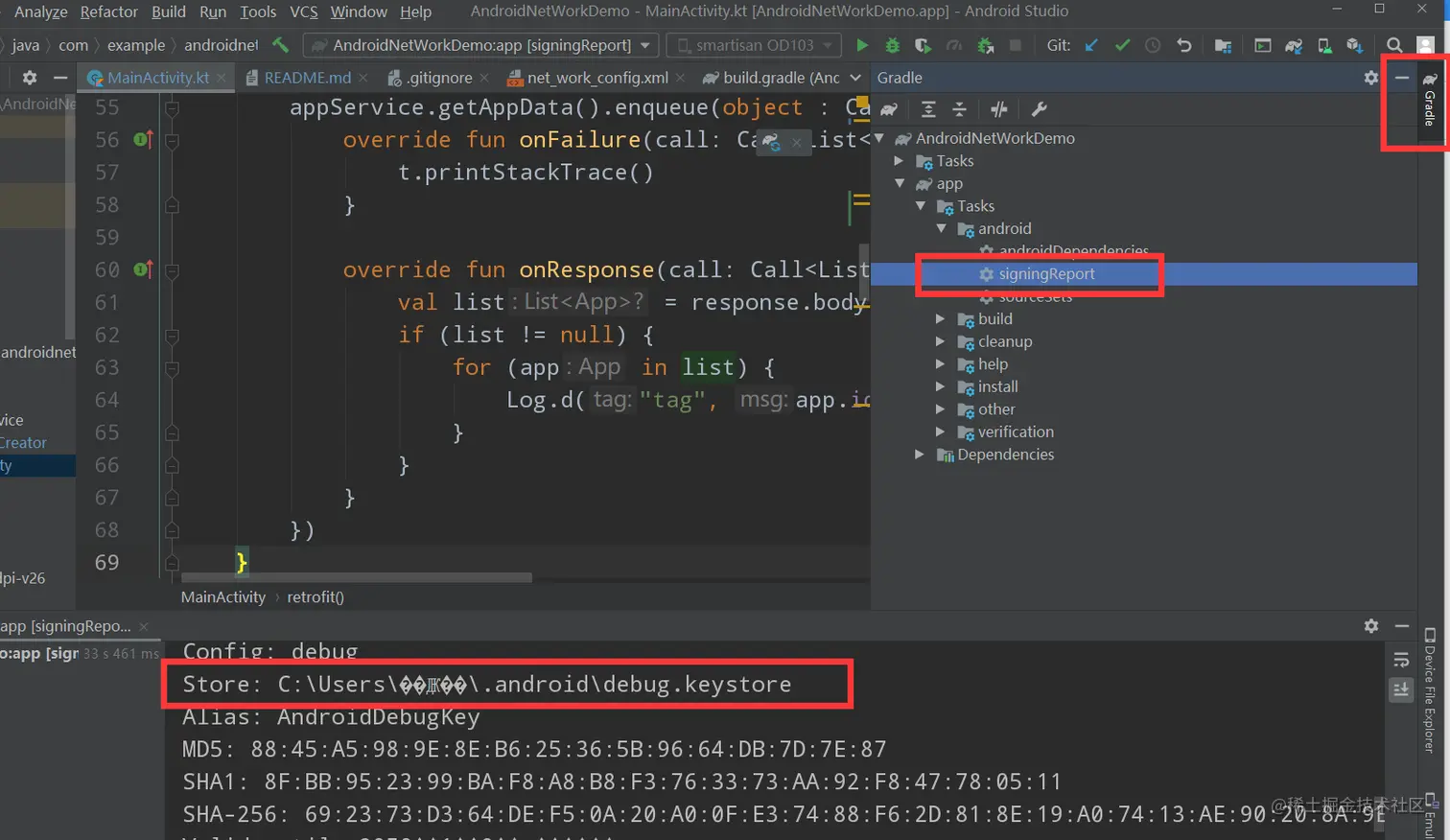Expand the cleanup task group
The image size is (1450, 840).
(x=940, y=341)
